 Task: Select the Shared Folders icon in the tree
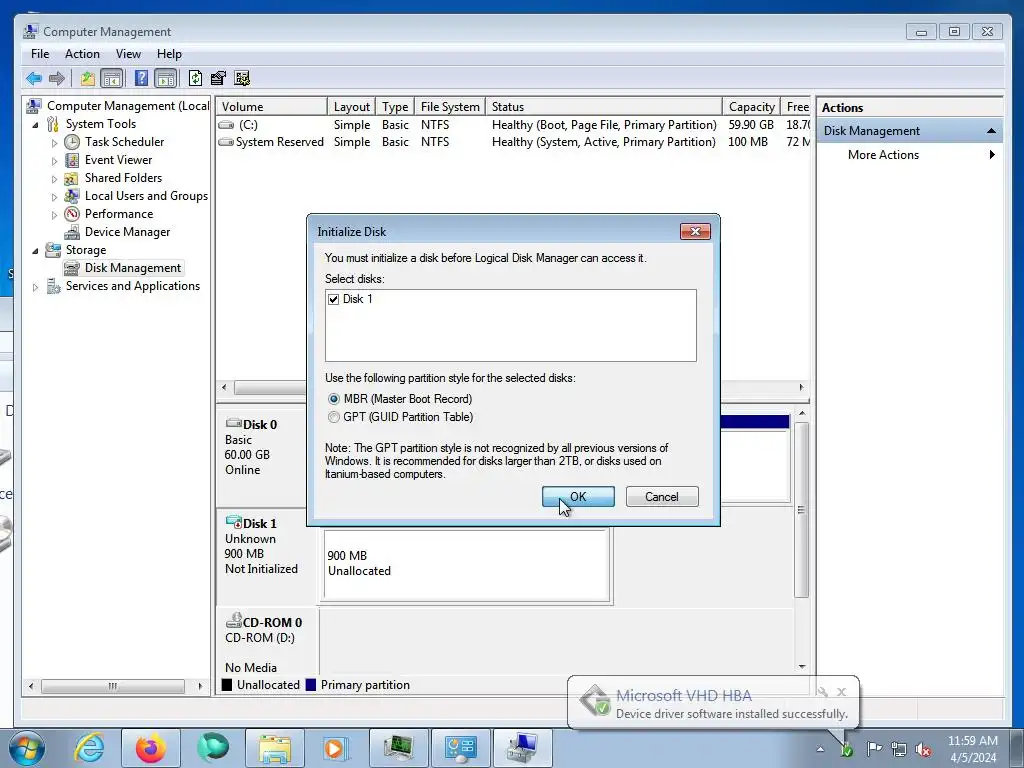click(72, 178)
